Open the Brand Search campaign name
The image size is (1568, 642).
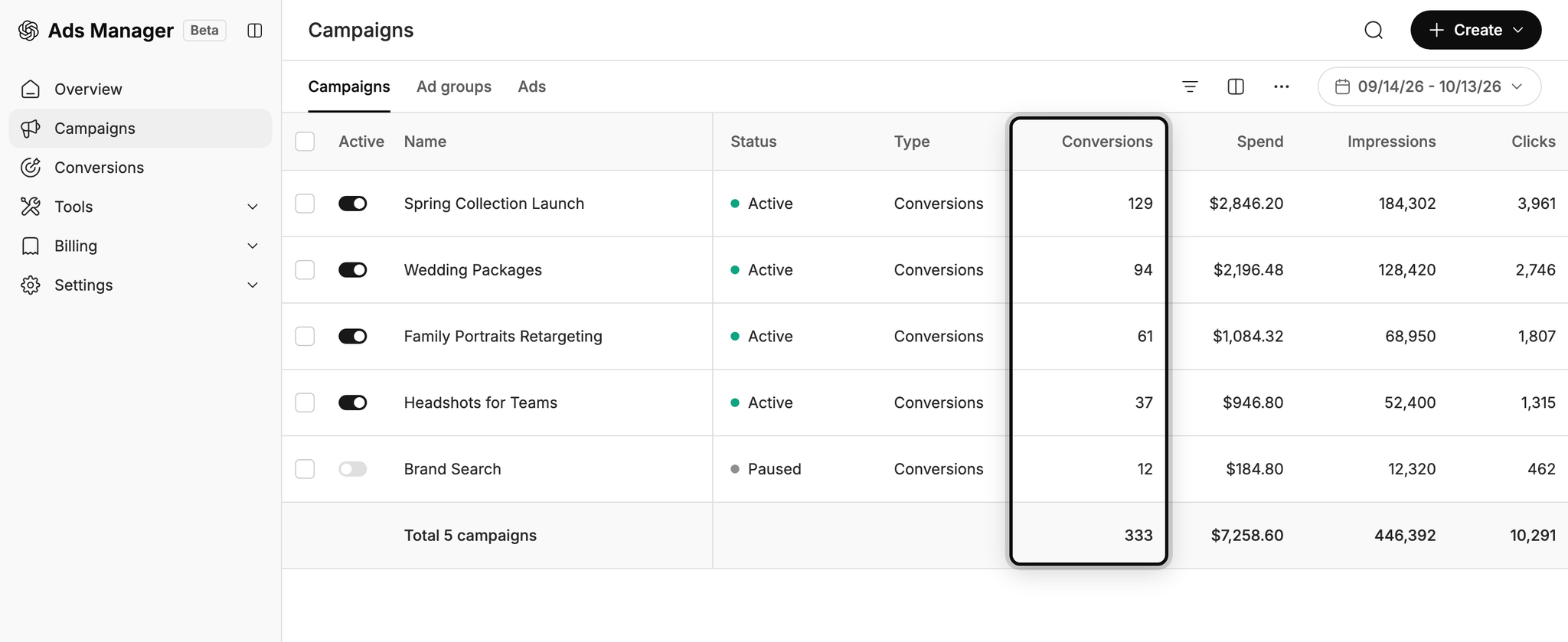pyautogui.click(x=452, y=469)
